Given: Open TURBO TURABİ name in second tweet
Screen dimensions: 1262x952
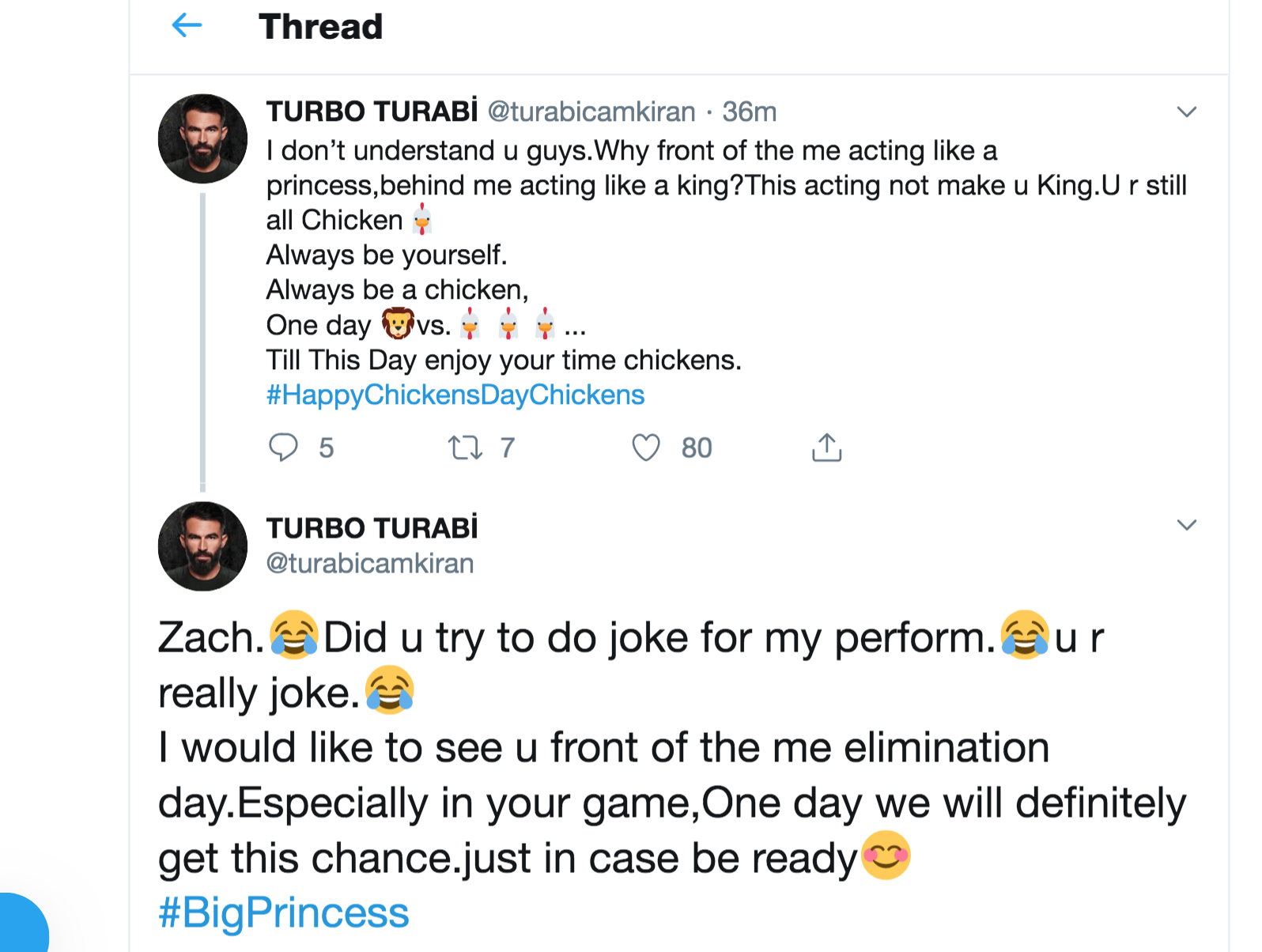Looking at the screenshot, I should click(x=372, y=527).
